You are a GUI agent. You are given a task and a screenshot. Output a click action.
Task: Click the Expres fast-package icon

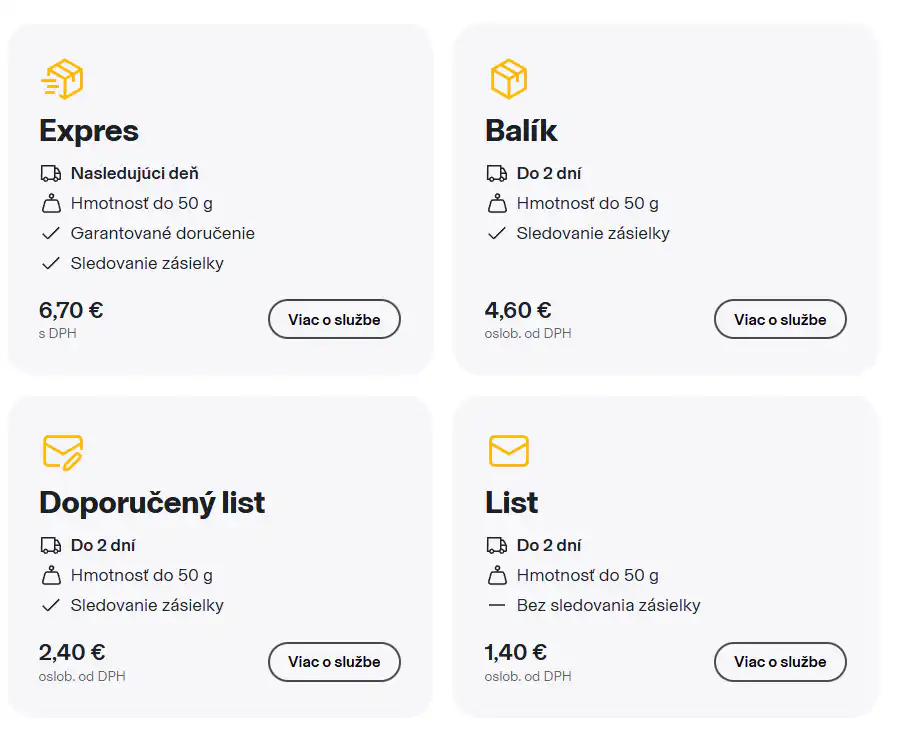coord(62,79)
